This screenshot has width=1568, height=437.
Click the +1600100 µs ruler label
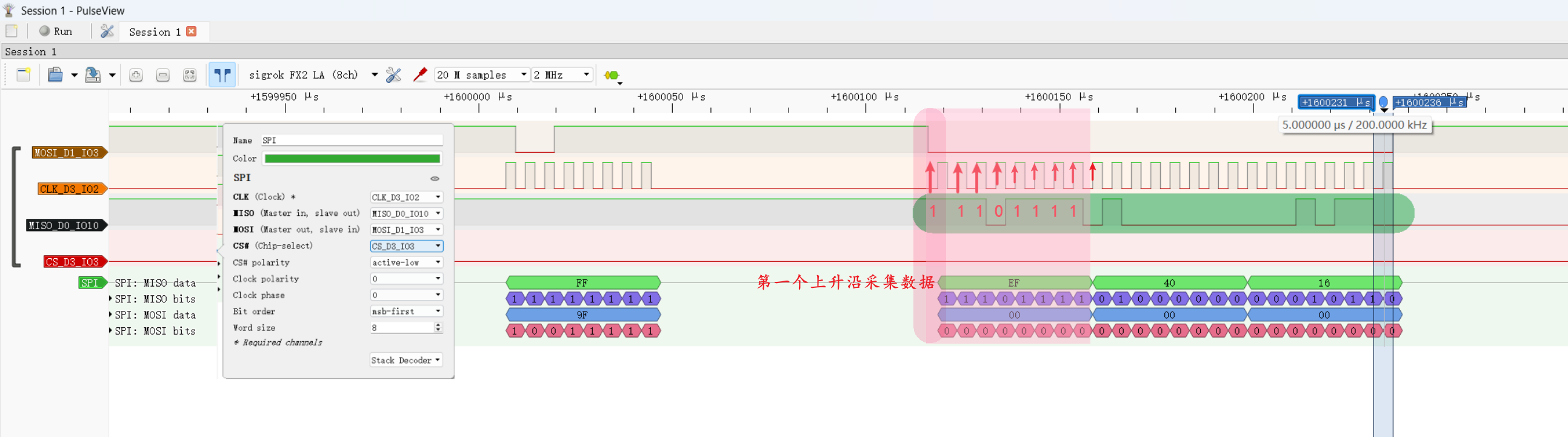click(x=865, y=97)
